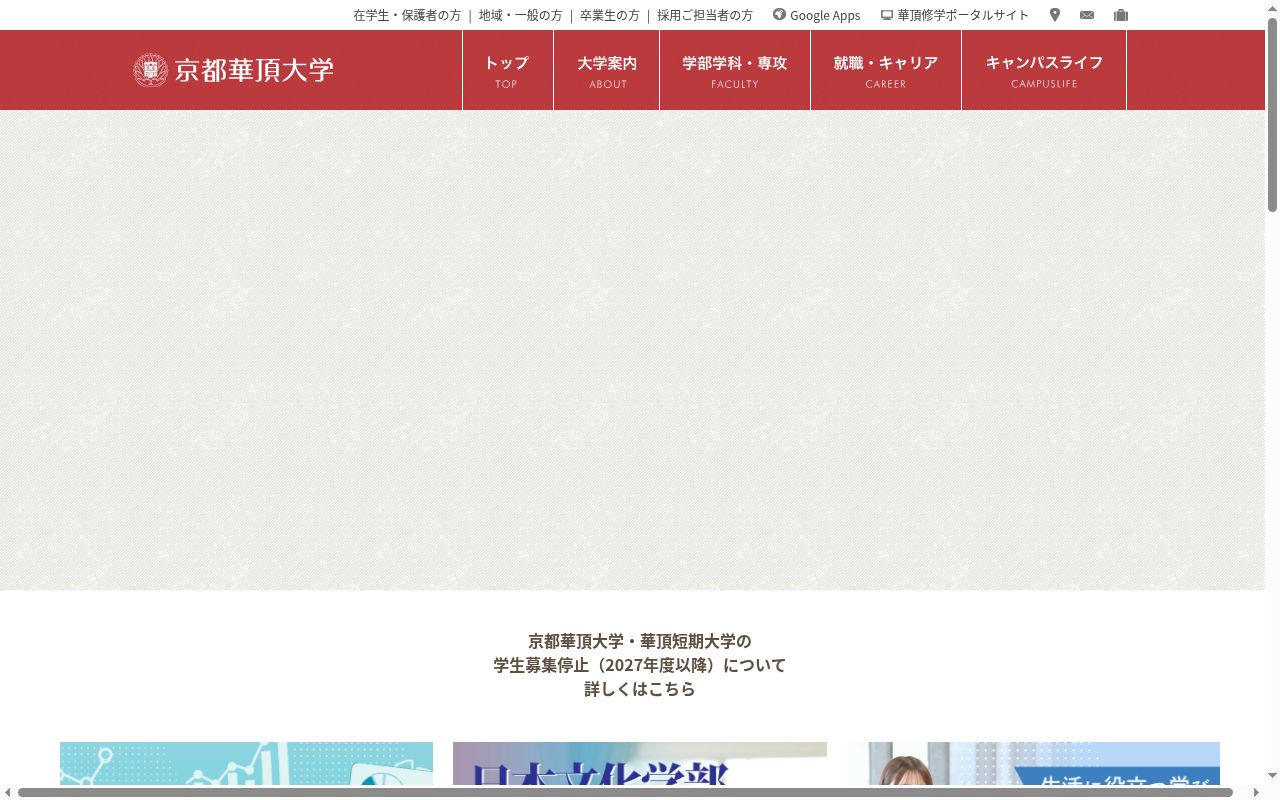The image size is (1280, 800).
Task: Click the globe icon beside Google Apps
Action: pos(779,15)
